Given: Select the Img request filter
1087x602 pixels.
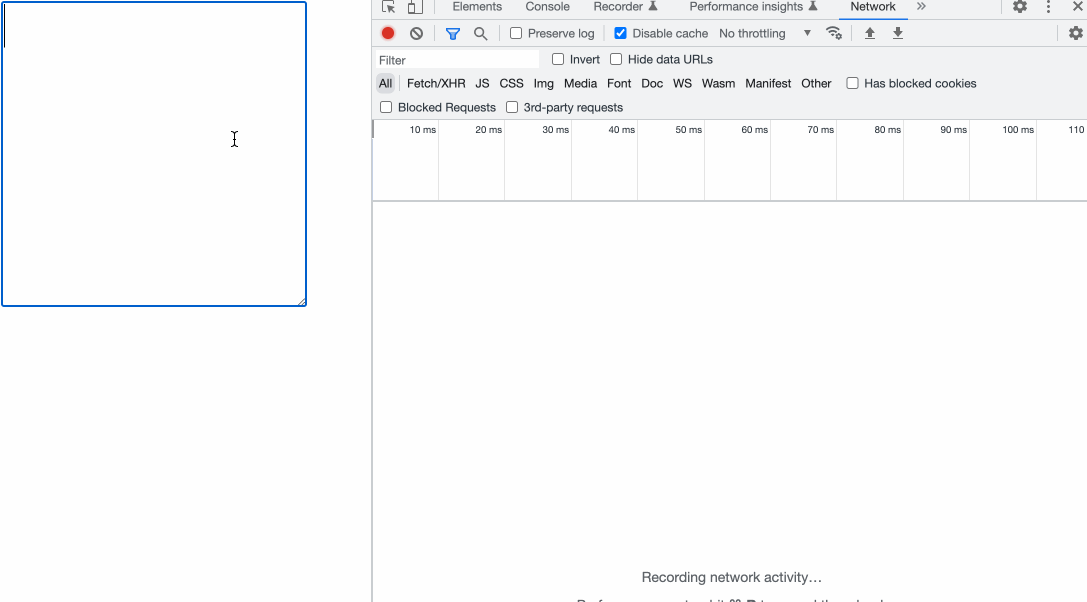Looking at the screenshot, I should click(543, 83).
